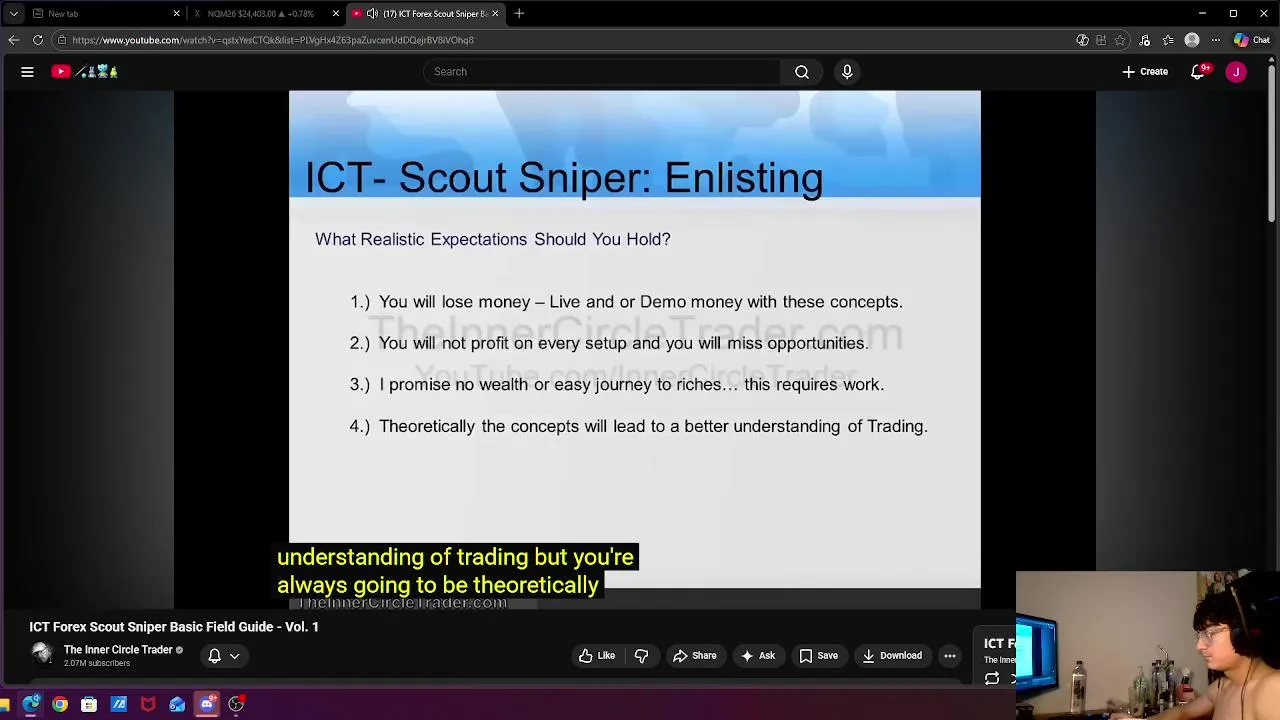The width and height of the screenshot is (1280, 720).
Task: Click the search magnifier button
Action: tap(802, 72)
